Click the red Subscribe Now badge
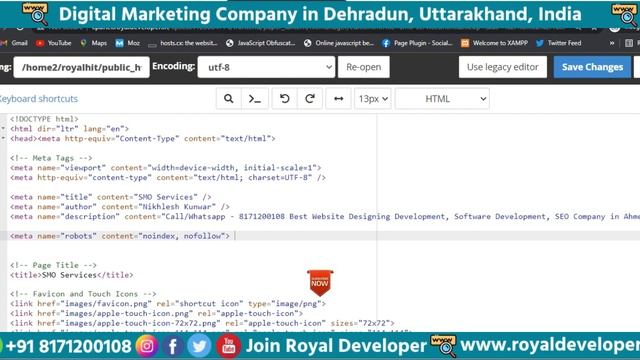 coord(320,282)
